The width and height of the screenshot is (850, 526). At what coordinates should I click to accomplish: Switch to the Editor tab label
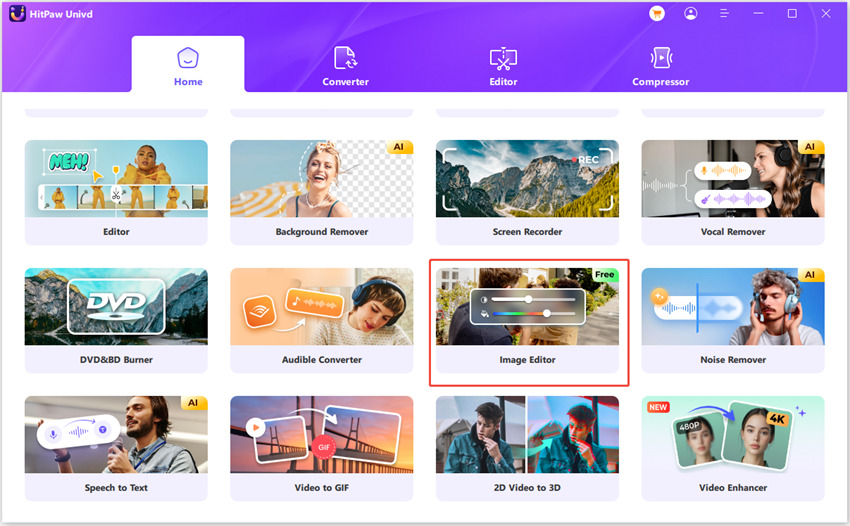pos(503,82)
